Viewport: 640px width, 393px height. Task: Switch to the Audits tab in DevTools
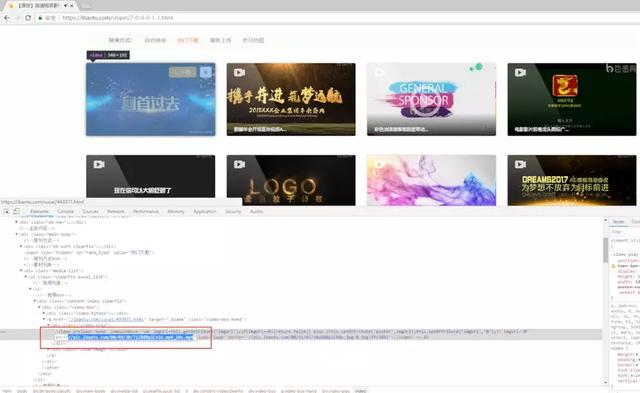click(x=256, y=211)
